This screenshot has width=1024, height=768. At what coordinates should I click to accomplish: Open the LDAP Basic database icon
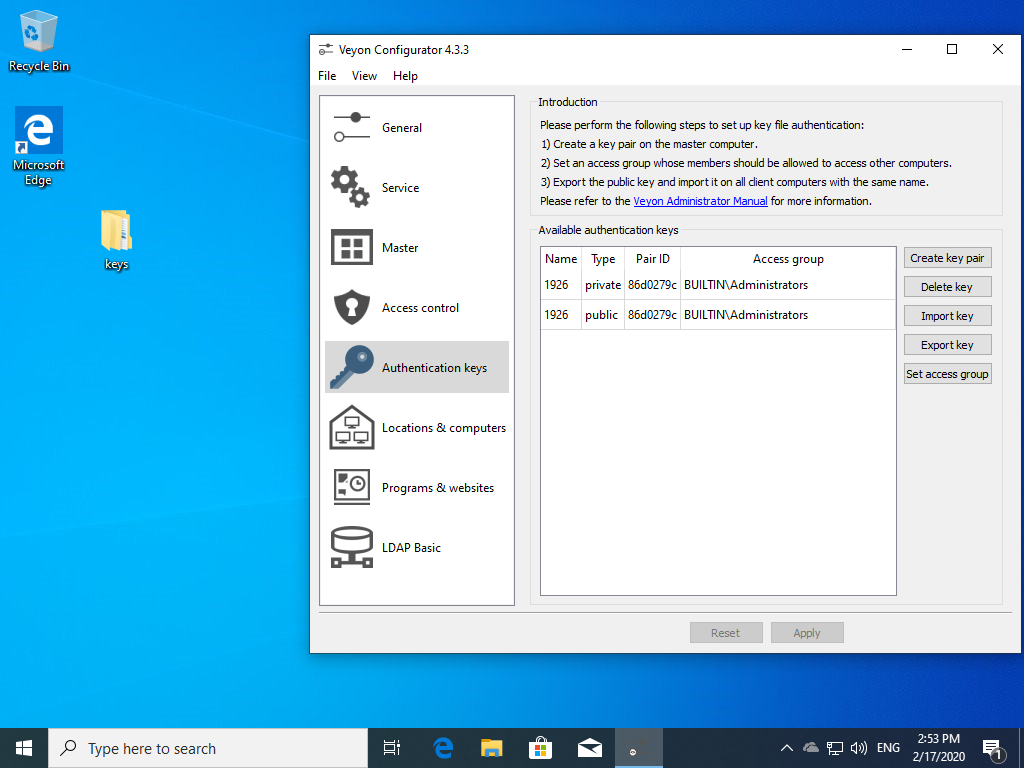coord(351,547)
